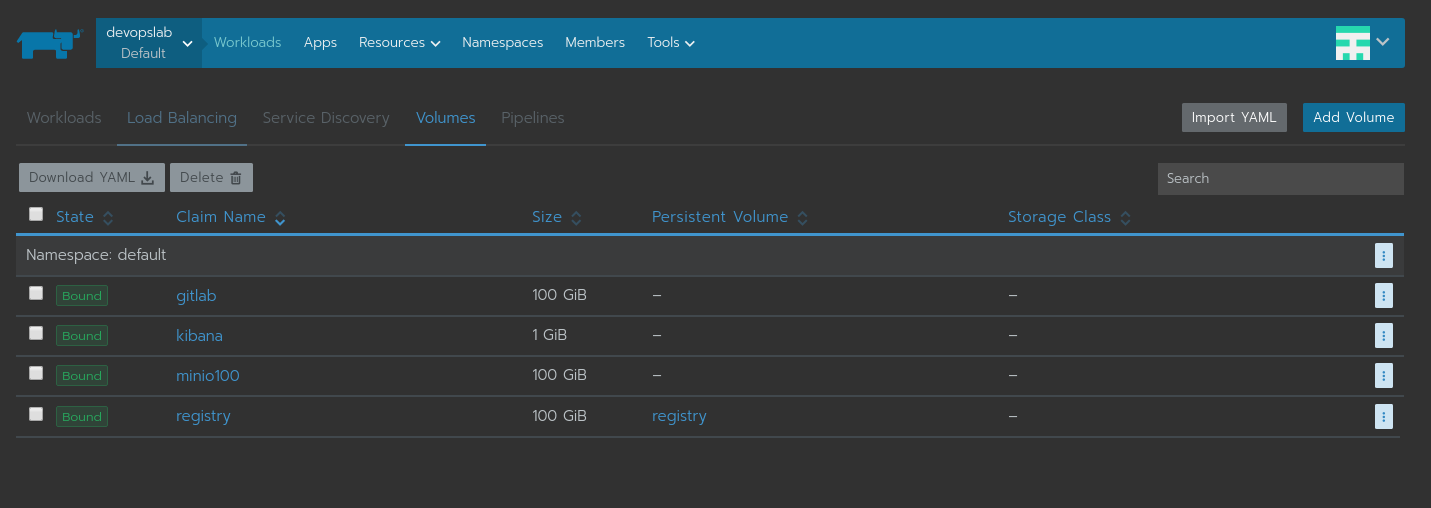Switch to the Workloads sub-tab

(x=64, y=118)
